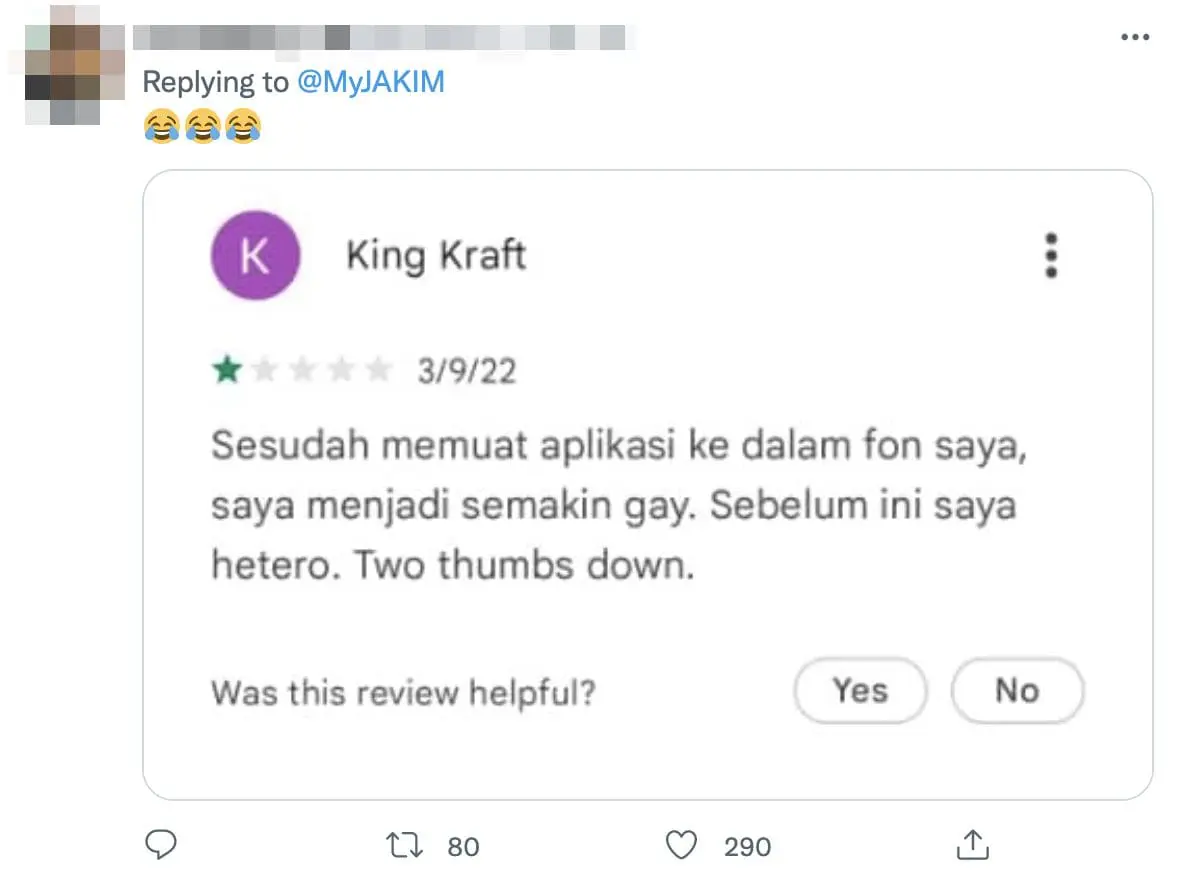Screen dimensions: 1182x888
Task: Open the share tweet upload icon
Action: point(972,846)
